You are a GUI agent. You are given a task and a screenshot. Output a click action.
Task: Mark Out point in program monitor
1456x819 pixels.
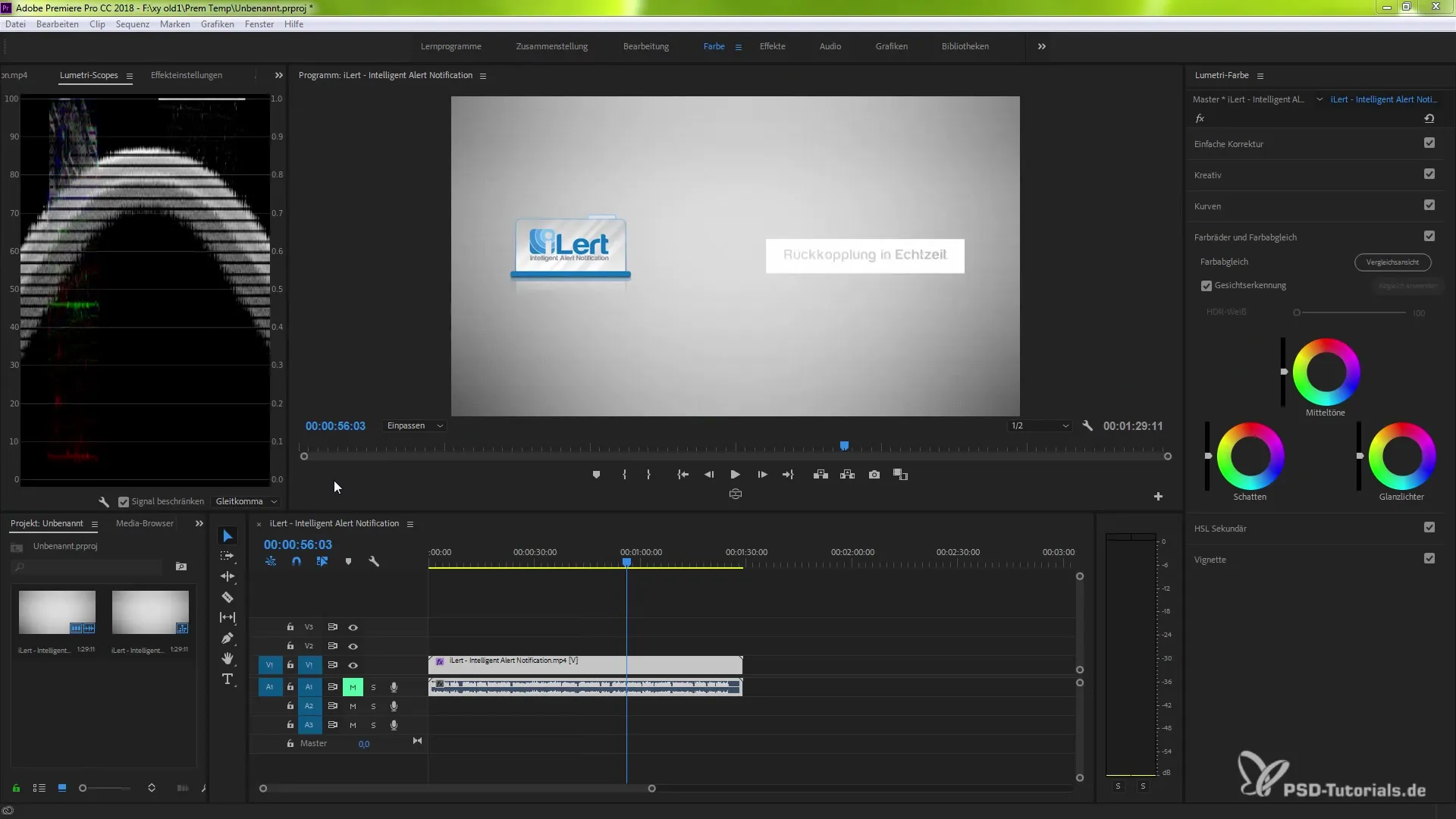pyautogui.click(x=648, y=475)
